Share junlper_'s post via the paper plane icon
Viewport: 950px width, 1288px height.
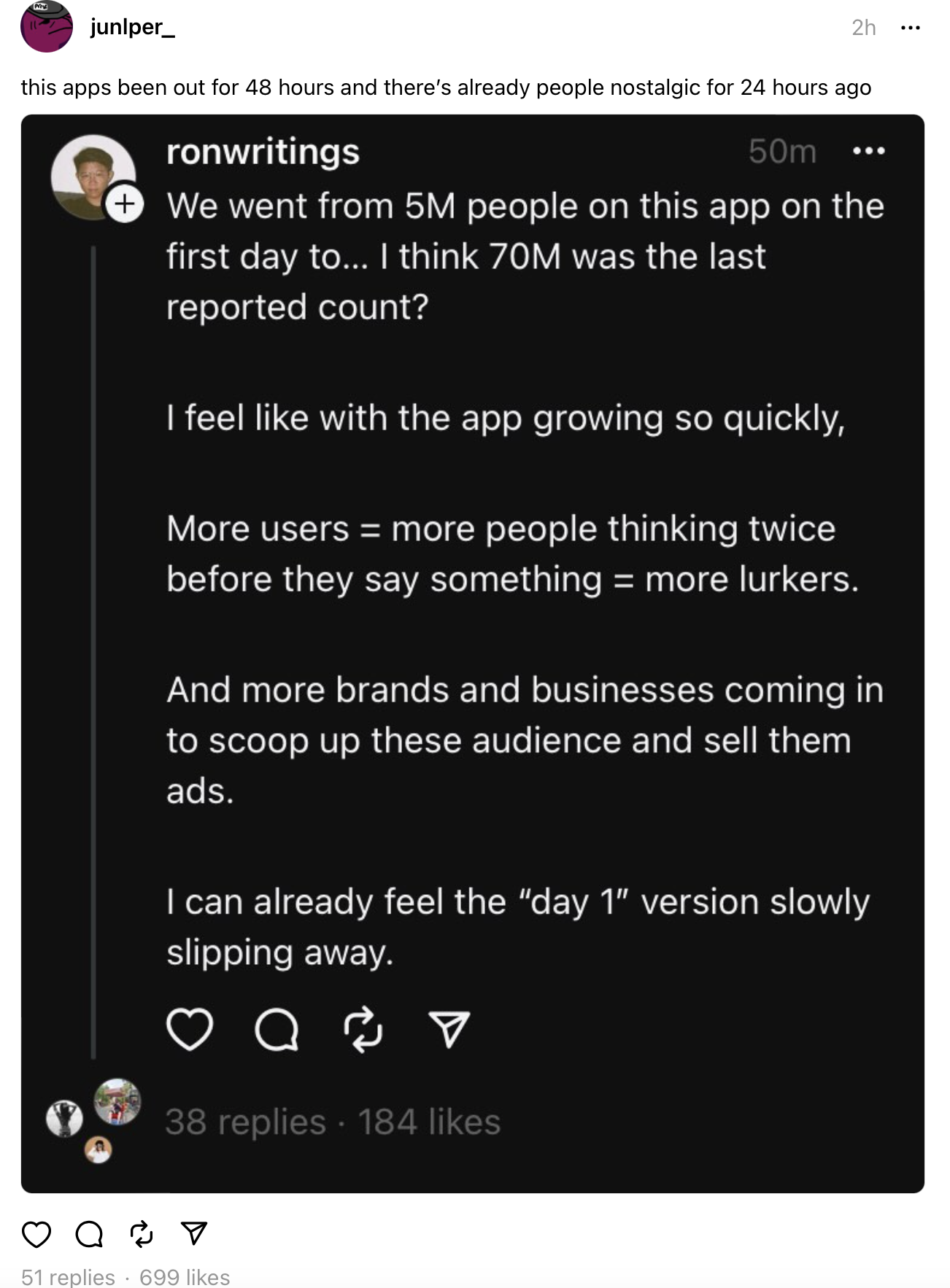[194, 1234]
